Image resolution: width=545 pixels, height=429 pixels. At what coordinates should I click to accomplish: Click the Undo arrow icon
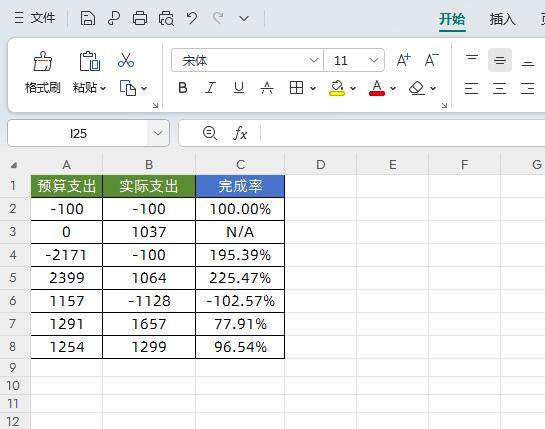[192, 18]
